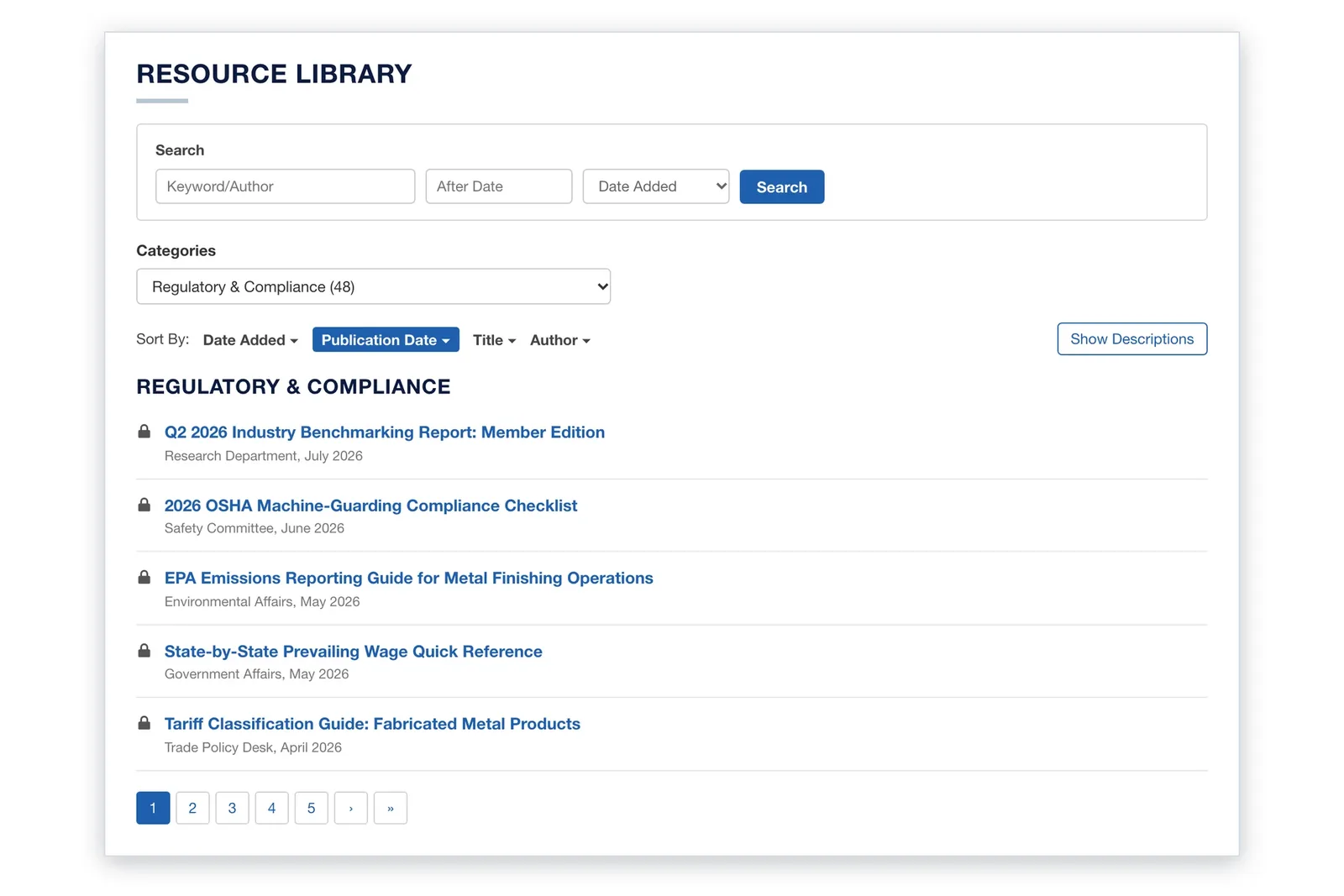Click the REGULATORY & COMPLIANCE section heading
The image size is (1344, 896).
293,387
